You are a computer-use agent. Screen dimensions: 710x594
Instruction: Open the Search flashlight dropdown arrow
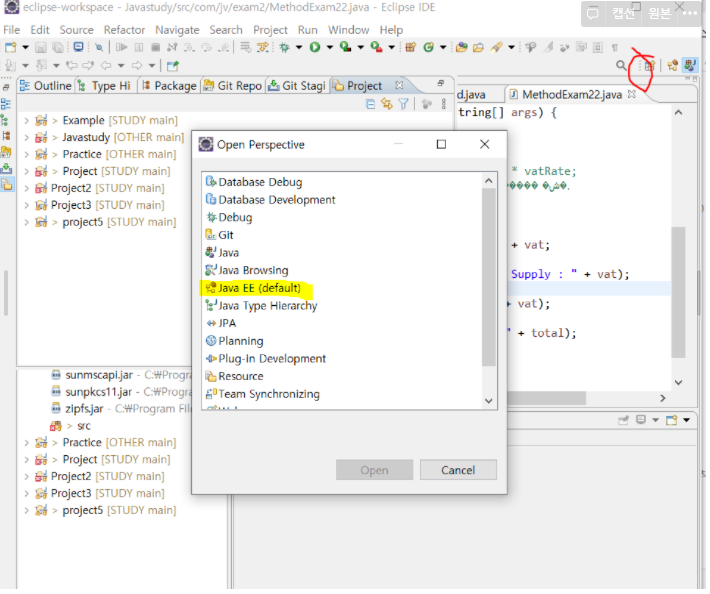coord(511,47)
